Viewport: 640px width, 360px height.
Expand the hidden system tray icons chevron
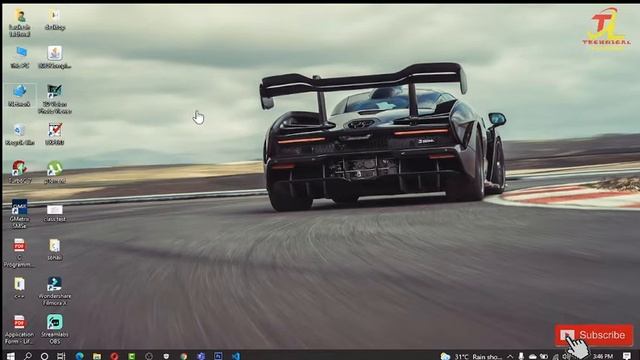(x=510, y=356)
